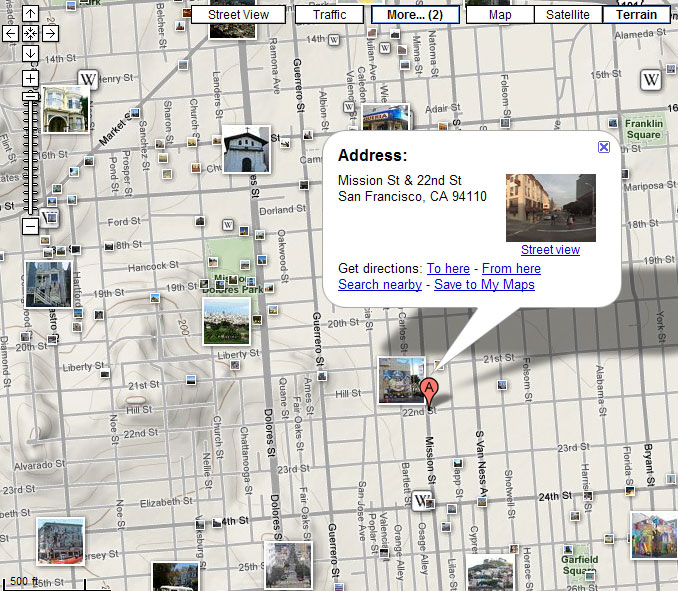The image size is (678, 591).
Task: Open the Wikipedia icon near 15th St at top right
Action: tap(651, 80)
